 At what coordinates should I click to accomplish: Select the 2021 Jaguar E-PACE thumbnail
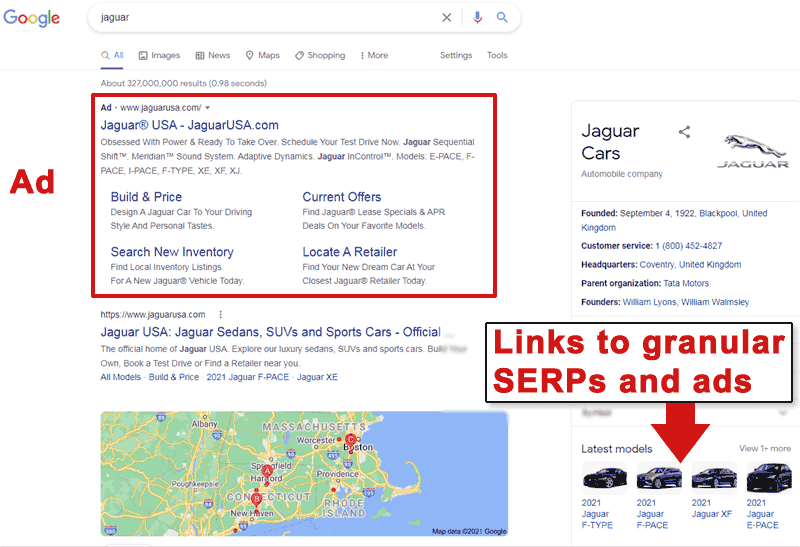769,478
